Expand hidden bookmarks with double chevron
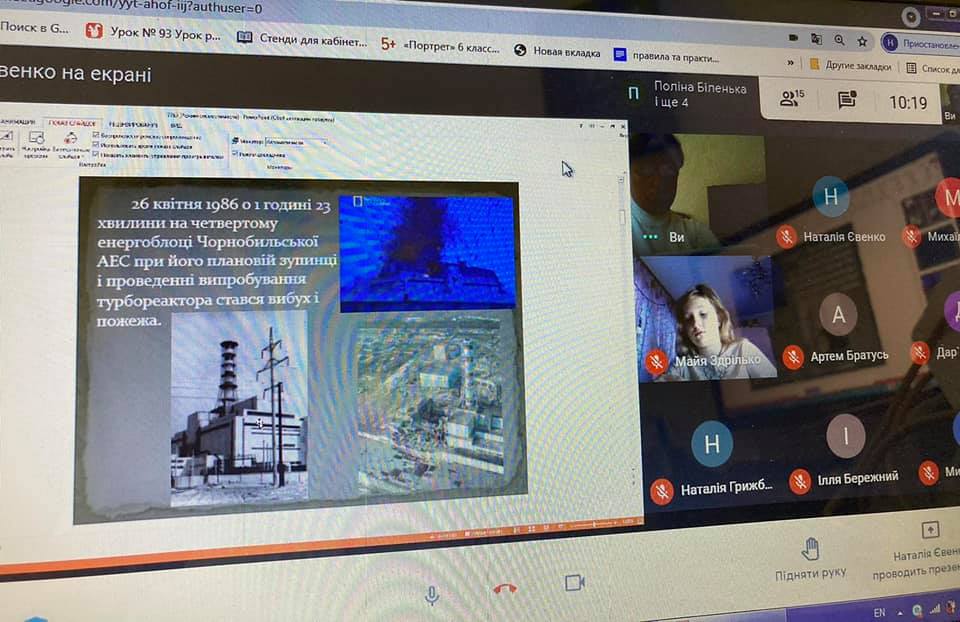This screenshot has width=960, height=622. (x=790, y=62)
